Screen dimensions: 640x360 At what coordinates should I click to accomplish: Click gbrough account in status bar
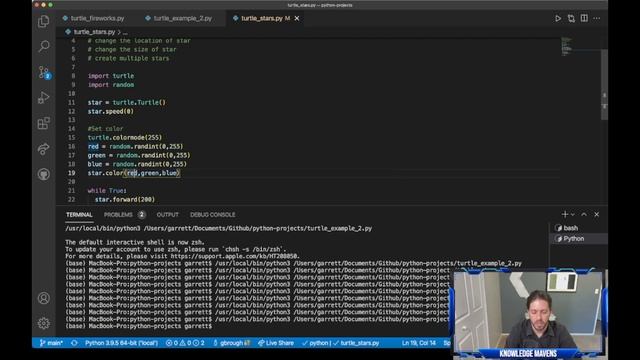[x=231, y=343]
